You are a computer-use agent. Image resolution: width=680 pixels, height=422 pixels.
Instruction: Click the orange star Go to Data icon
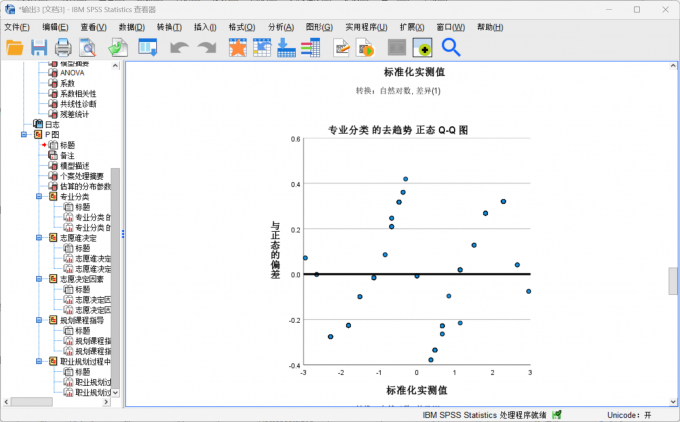[x=237, y=47]
